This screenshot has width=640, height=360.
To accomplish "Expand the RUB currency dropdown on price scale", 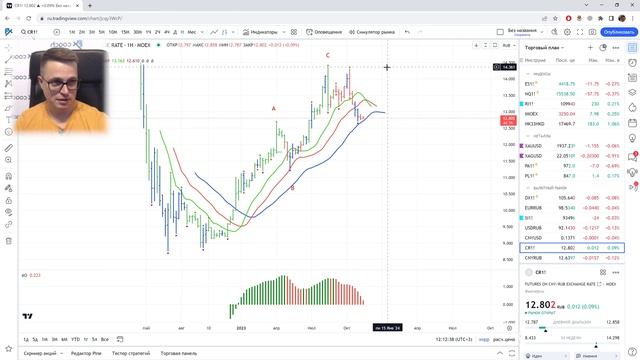I will click(509, 45).
